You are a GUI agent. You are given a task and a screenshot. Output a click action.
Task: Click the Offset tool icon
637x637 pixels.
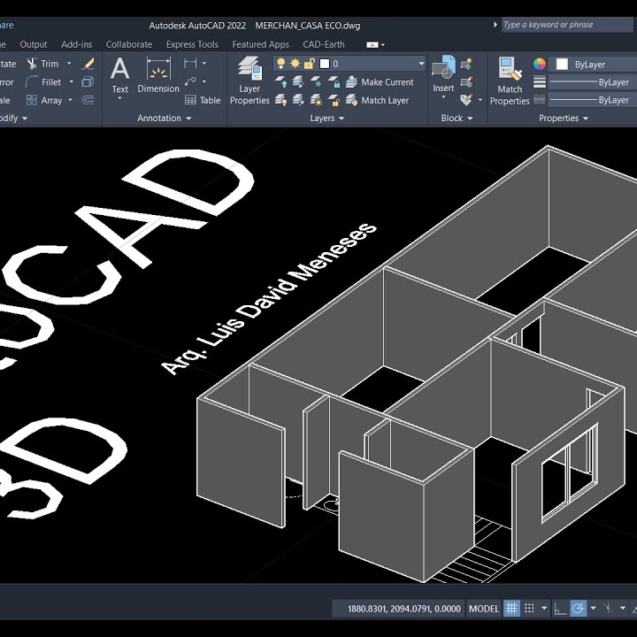88,100
